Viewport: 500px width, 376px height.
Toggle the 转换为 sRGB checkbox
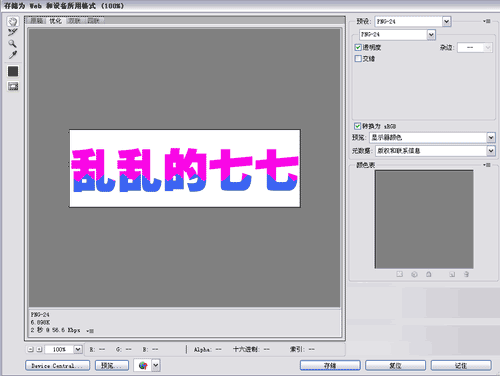pos(357,126)
